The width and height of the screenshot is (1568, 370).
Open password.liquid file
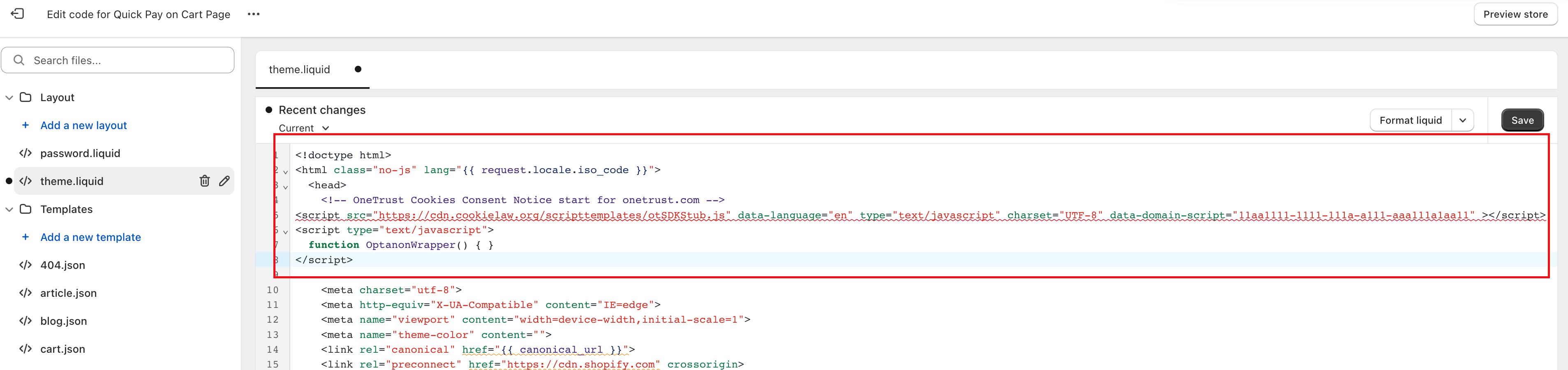(80, 153)
